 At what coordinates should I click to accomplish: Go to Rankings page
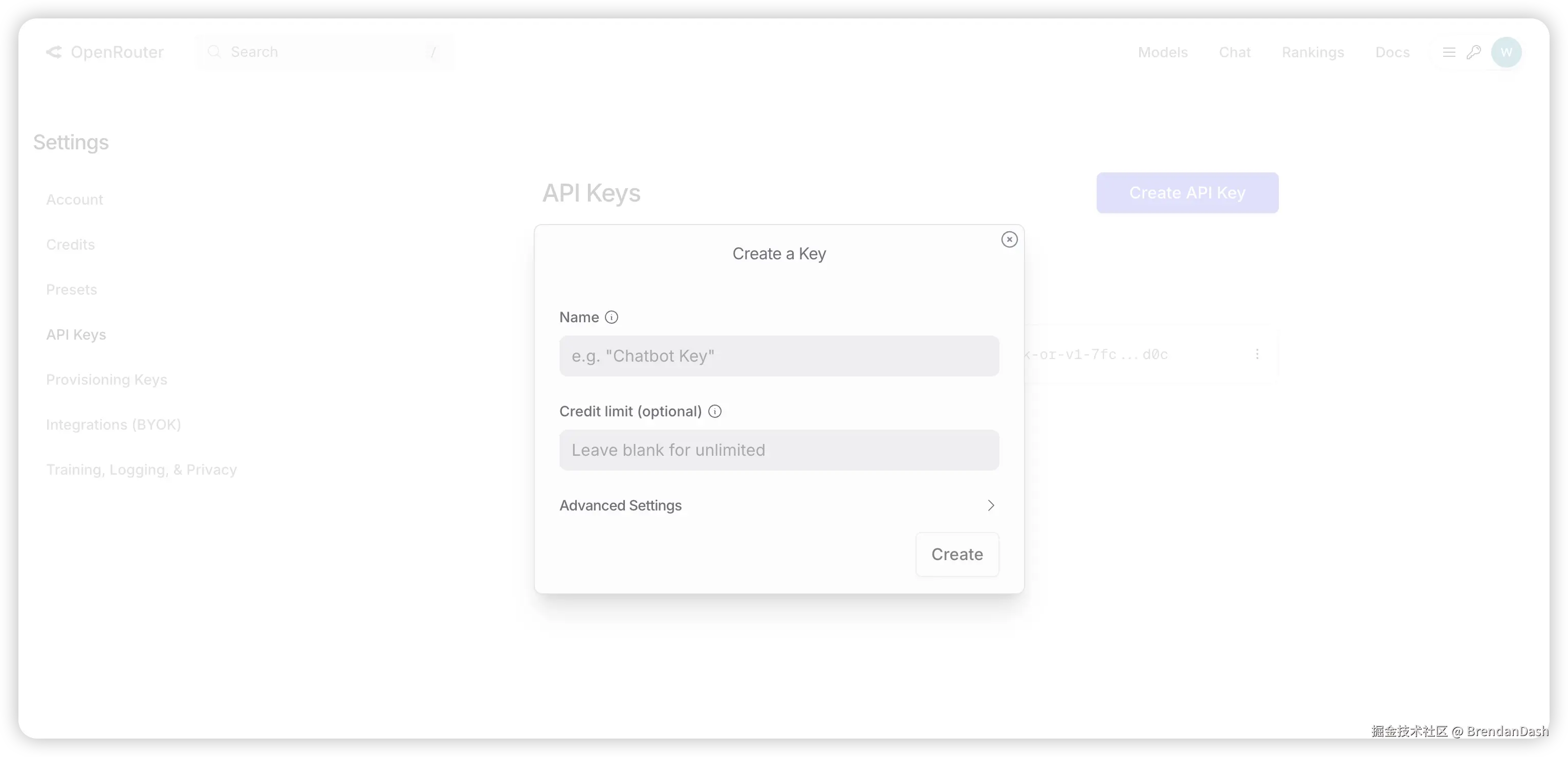[x=1312, y=52]
